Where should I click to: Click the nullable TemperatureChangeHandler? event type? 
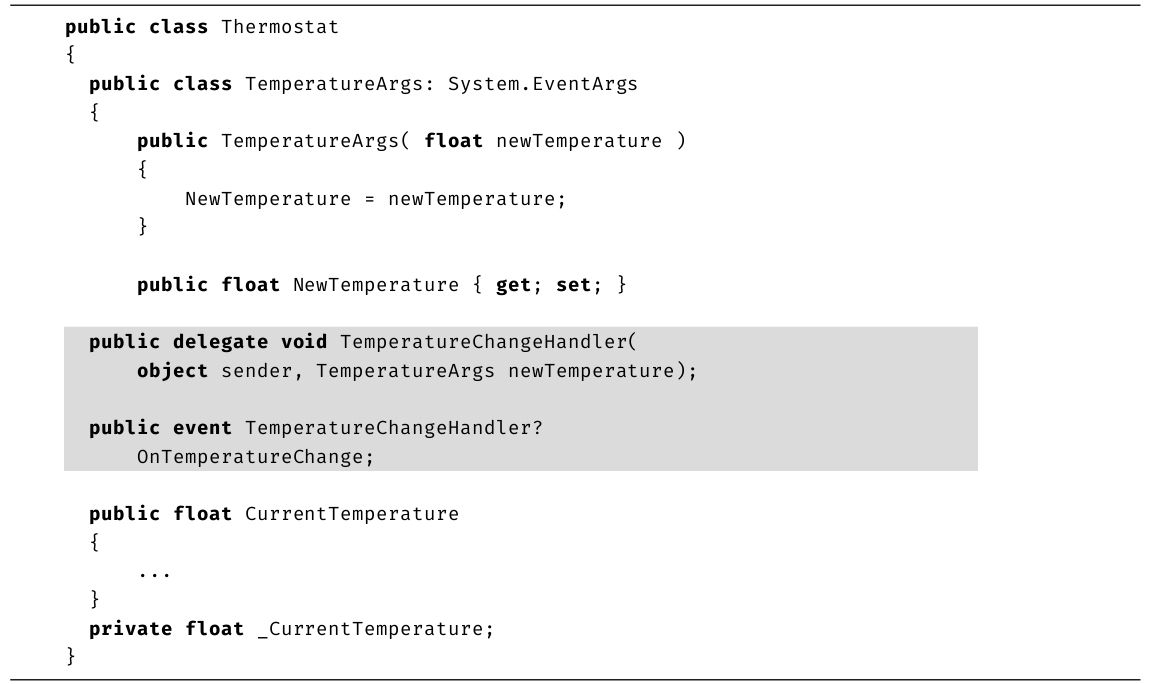click(x=393, y=428)
